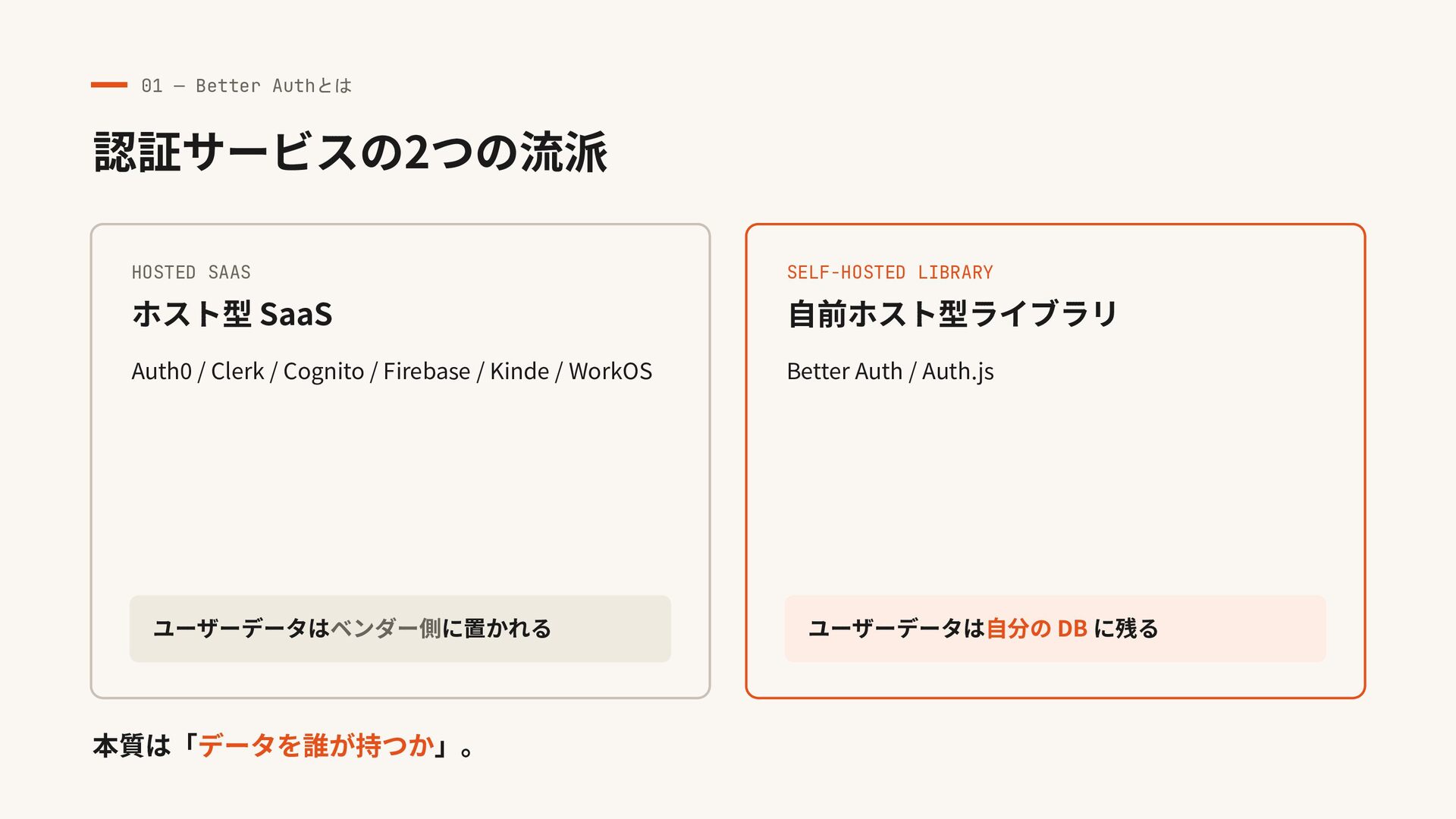Click 'Auth0' in the vendor list

pyautogui.click(x=162, y=372)
